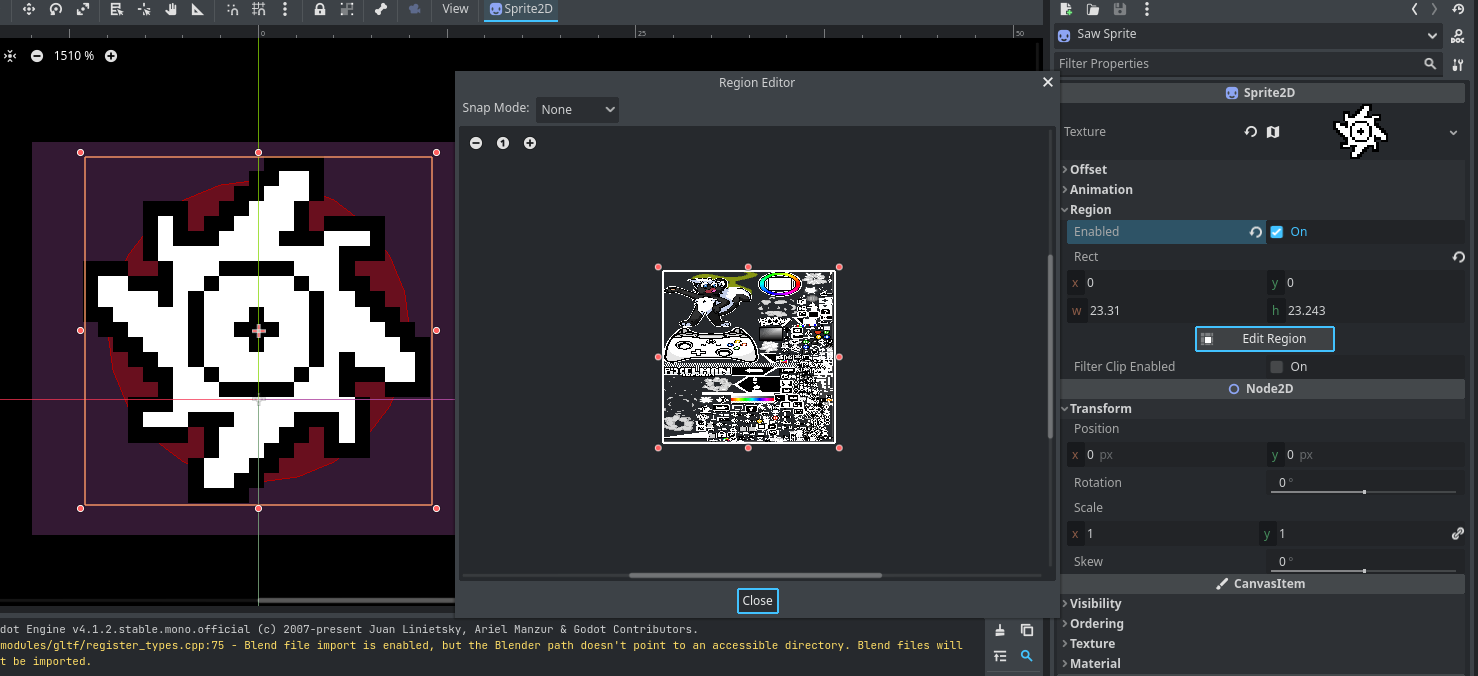Click the spritesheet texture in Region Editor
This screenshot has height=676, width=1478.
(x=748, y=356)
